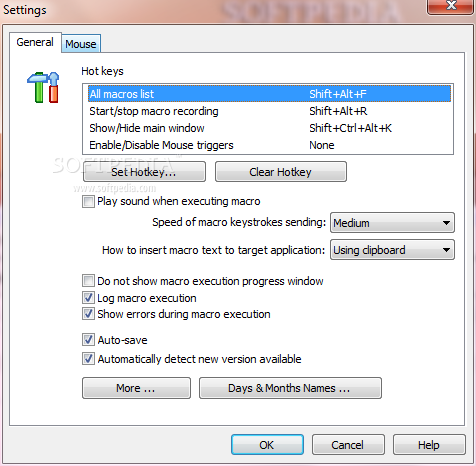Open the macro keystroke speed dropdown
476x466 pixels.
392,223
